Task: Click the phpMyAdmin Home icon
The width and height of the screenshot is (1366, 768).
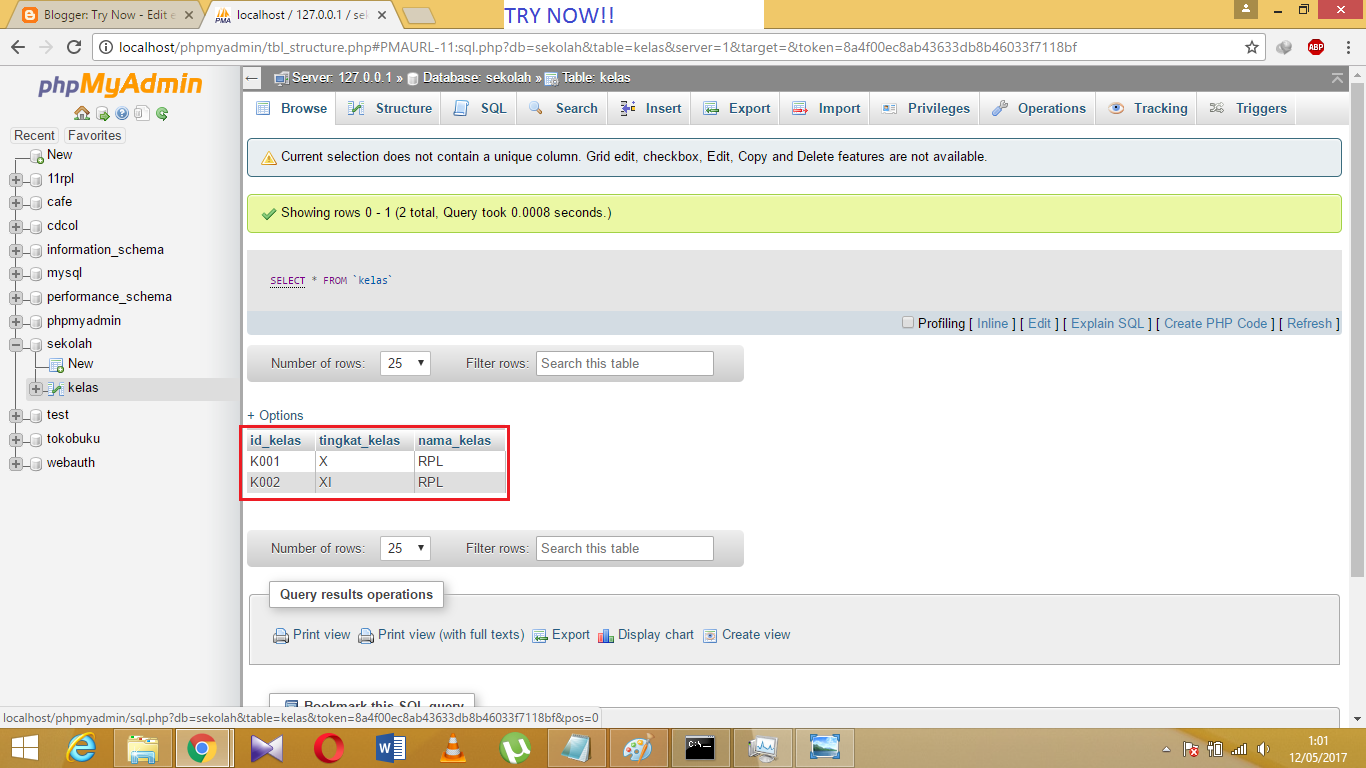Action: (x=81, y=113)
